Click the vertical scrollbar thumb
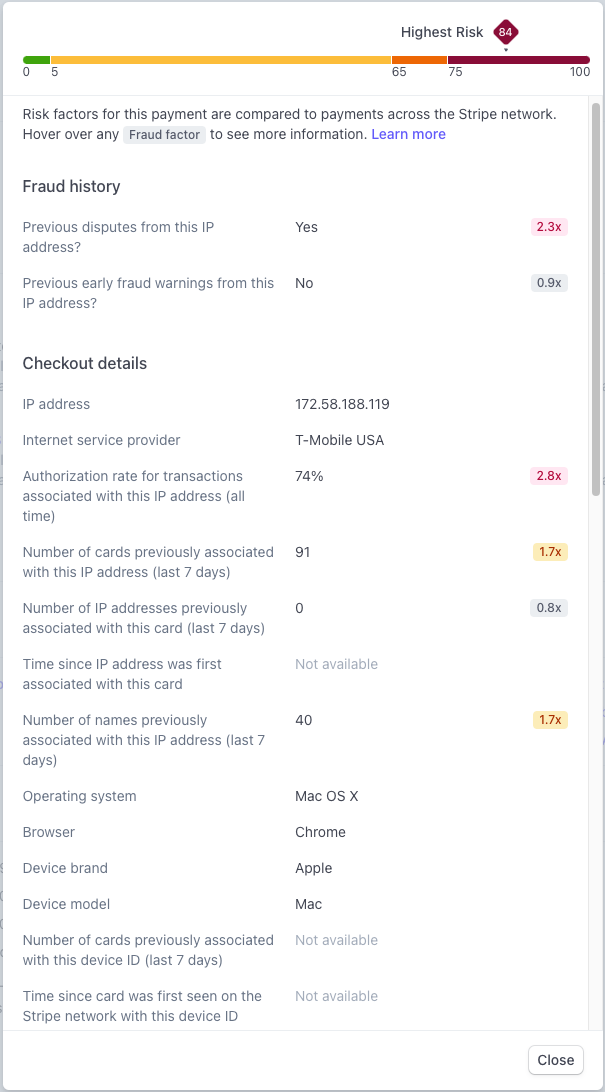The height and width of the screenshot is (1092, 605). 595,299
